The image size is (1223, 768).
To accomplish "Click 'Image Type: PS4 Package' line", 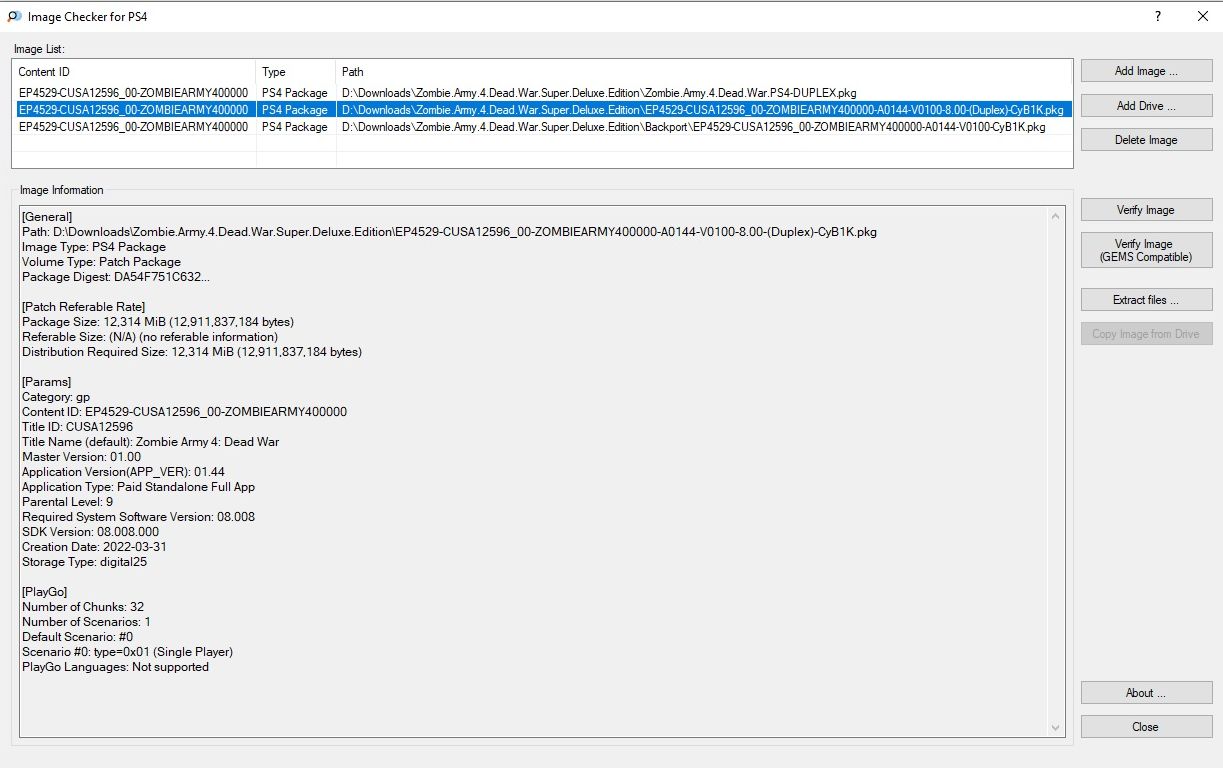I will pyautogui.click(x=94, y=247).
